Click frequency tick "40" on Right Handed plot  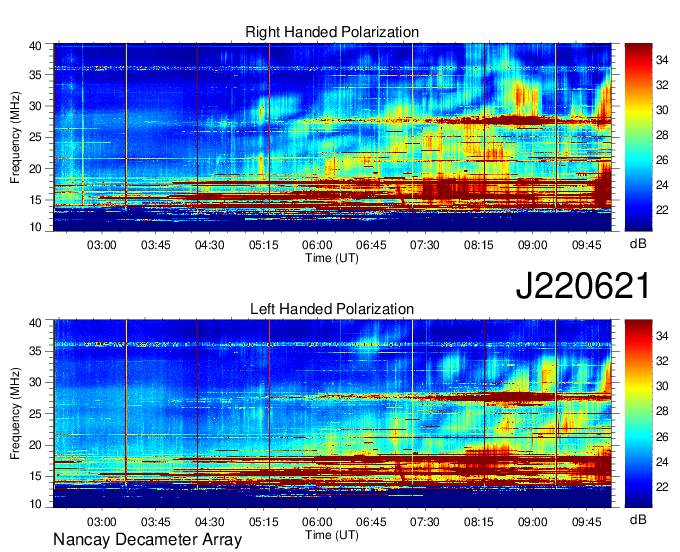36,46
